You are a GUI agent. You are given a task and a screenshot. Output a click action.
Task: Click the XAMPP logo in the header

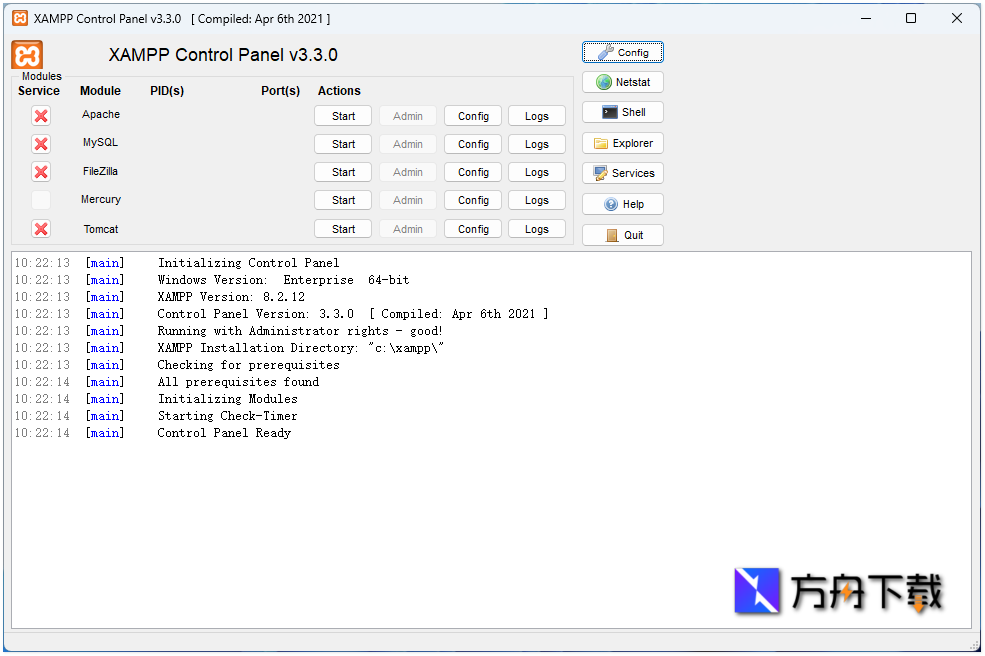[27, 55]
